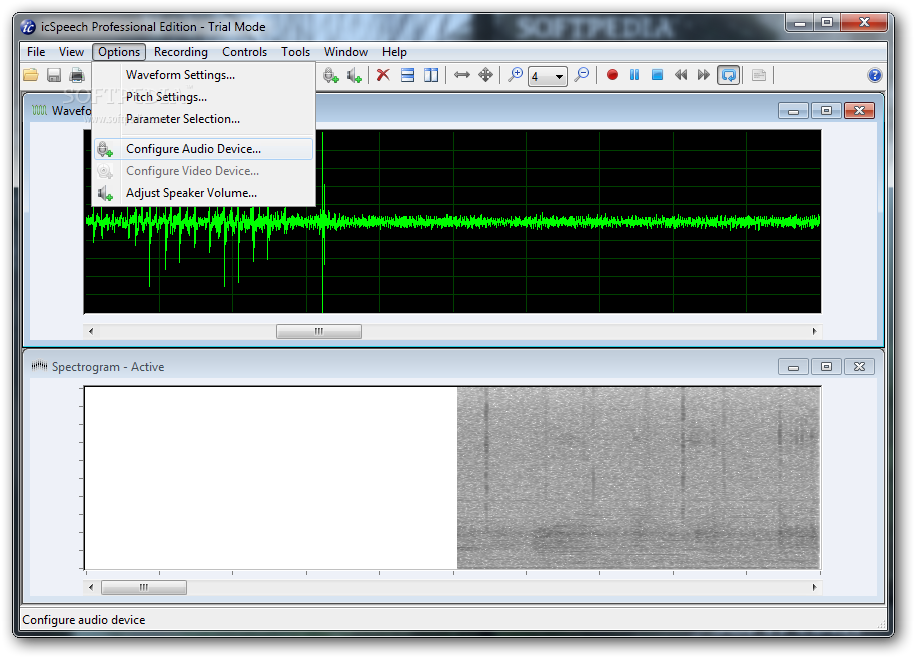
Task: Close the Waveform child window
Action: coord(859,111)
